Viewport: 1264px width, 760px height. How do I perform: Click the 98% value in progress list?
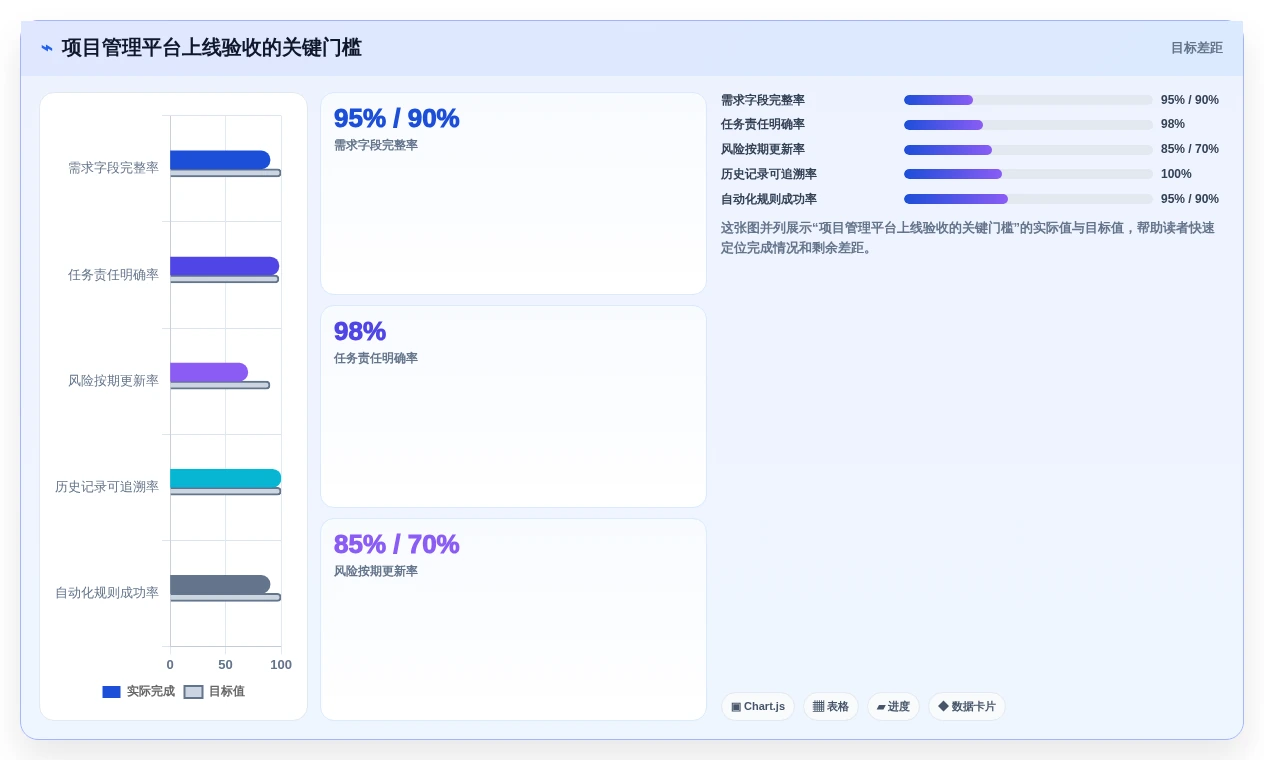tap(1173, 125)
